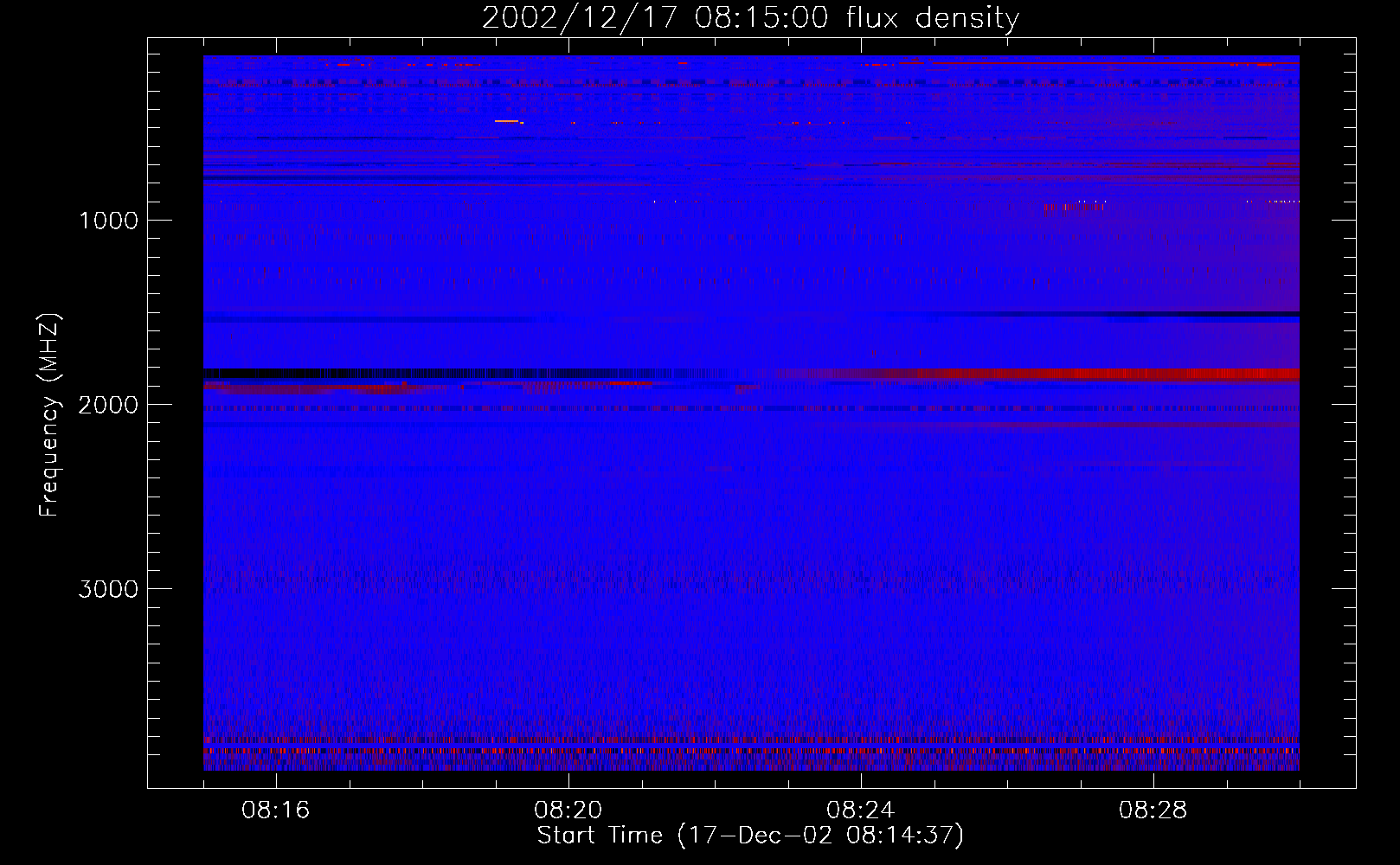This screenshot has height=865, width=1400.
Task: Click the 2000 frequency tick label
Action: tap(108, 405)
